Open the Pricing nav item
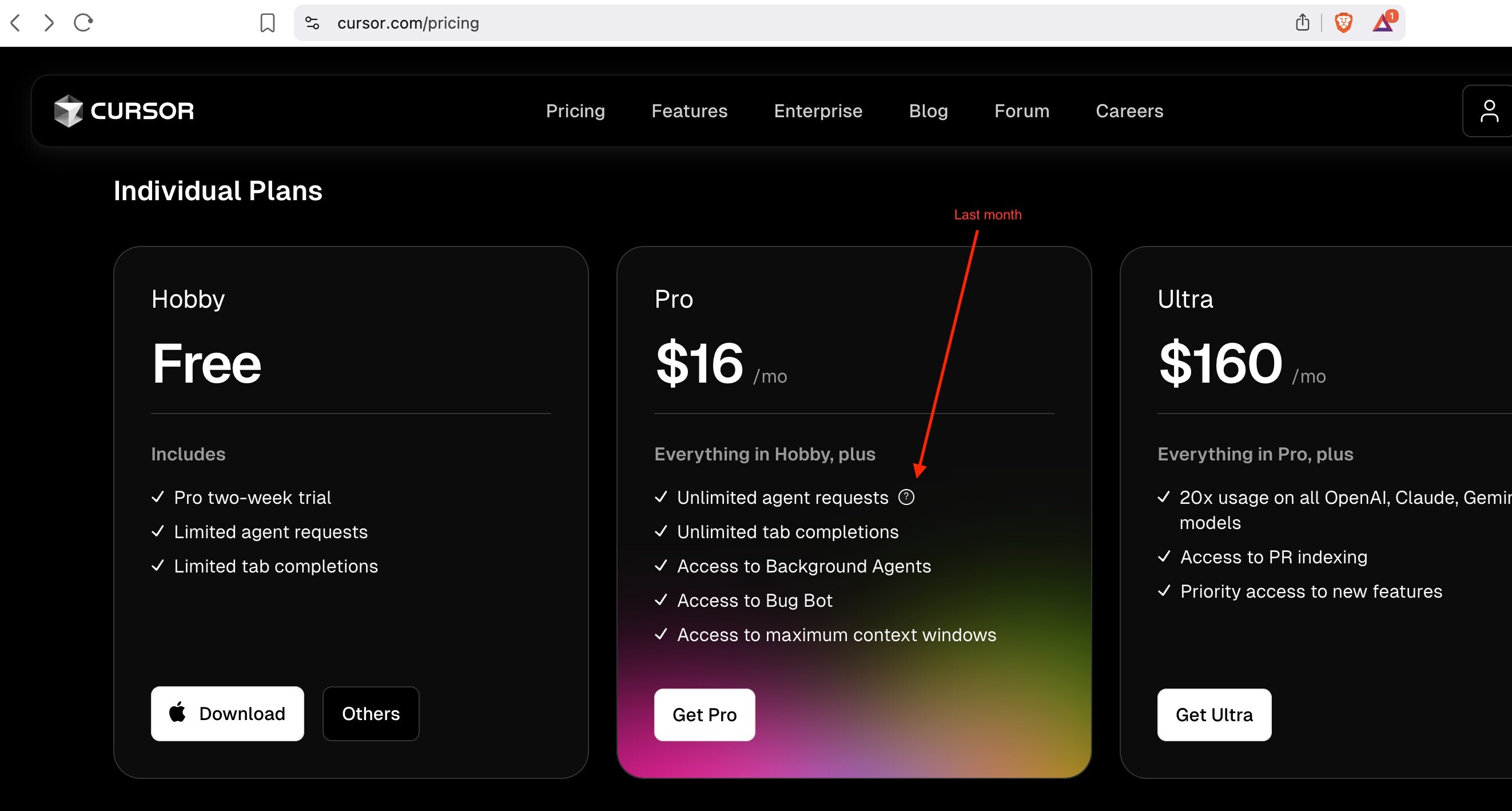1512x811 pixels. point(575,111)
